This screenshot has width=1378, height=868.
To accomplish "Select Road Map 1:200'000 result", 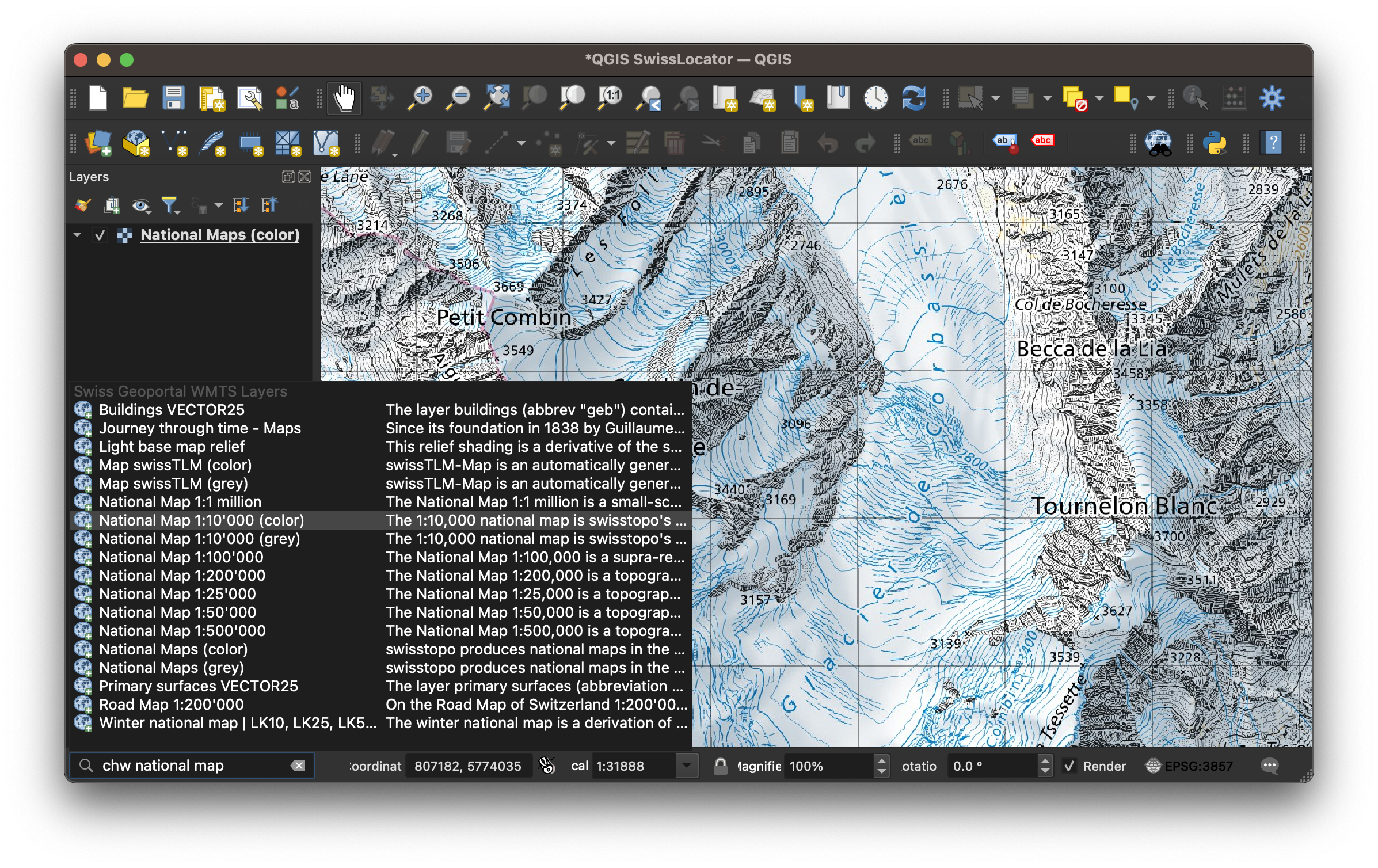I will tap(381, 705).
